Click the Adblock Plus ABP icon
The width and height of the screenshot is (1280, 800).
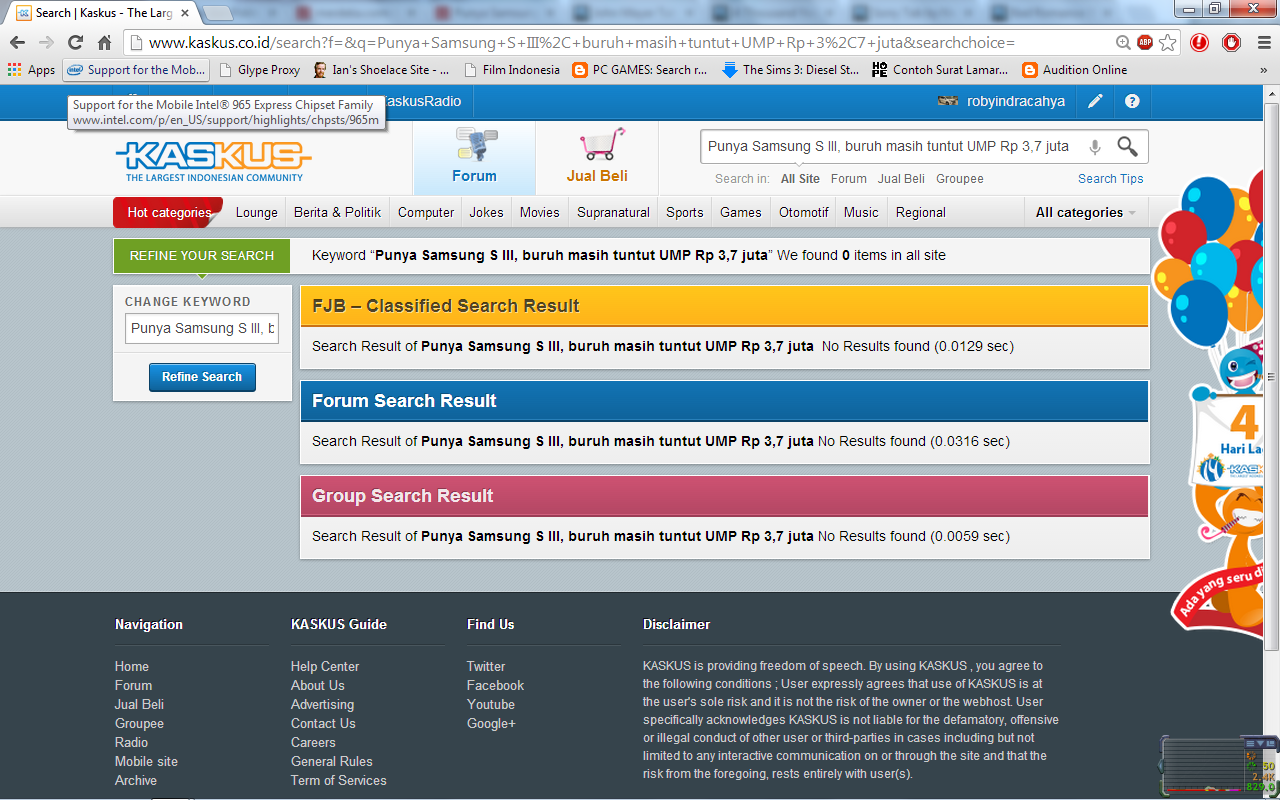coord(1145,42)
